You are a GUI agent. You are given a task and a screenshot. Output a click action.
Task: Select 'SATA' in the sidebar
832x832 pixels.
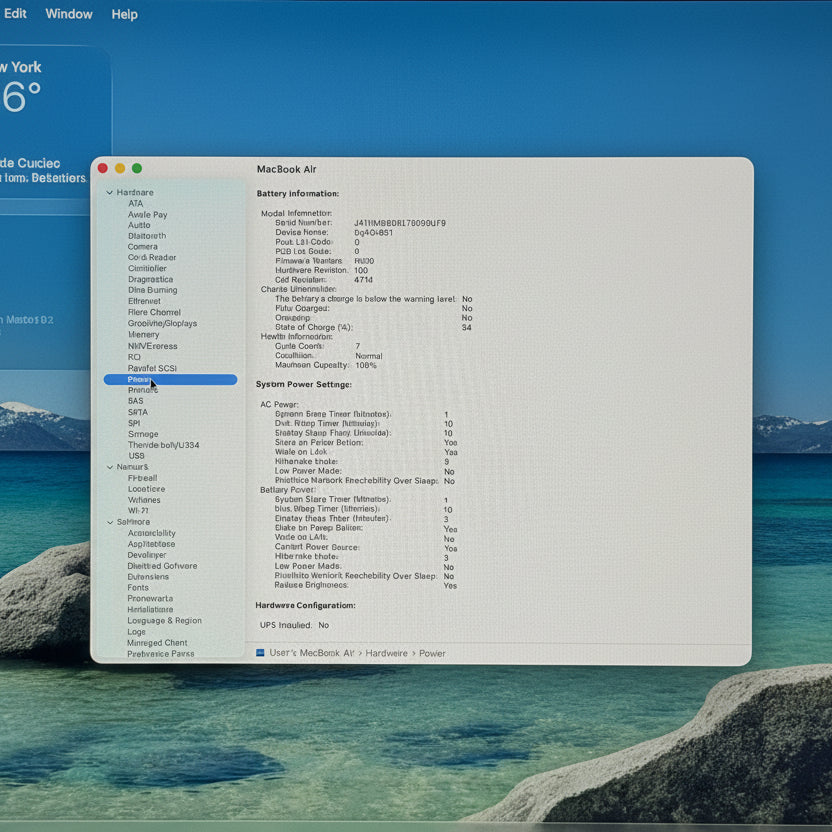coord(137,412)
